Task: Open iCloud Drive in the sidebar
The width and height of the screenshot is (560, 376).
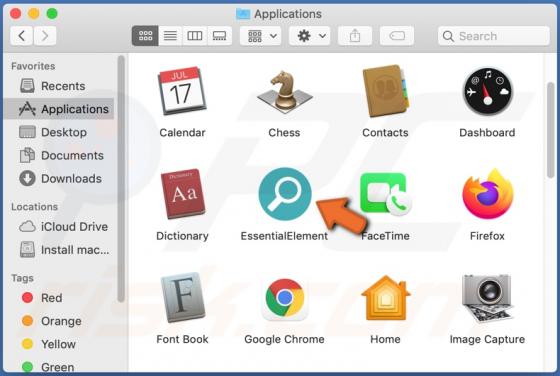Action: pyautogui.click(x=59, y=227)
